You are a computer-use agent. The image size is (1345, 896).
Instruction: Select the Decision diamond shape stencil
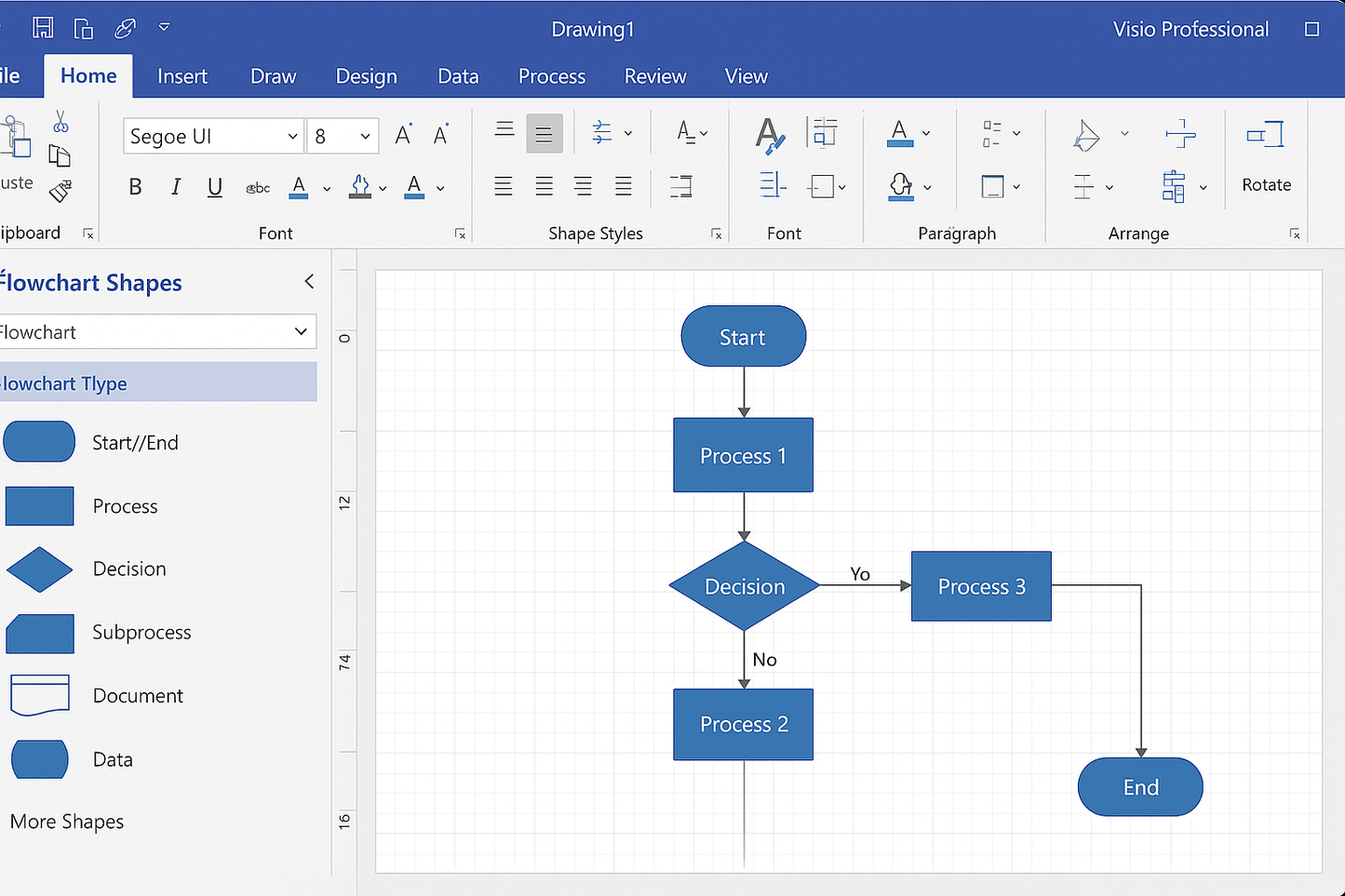click(39, 569)
